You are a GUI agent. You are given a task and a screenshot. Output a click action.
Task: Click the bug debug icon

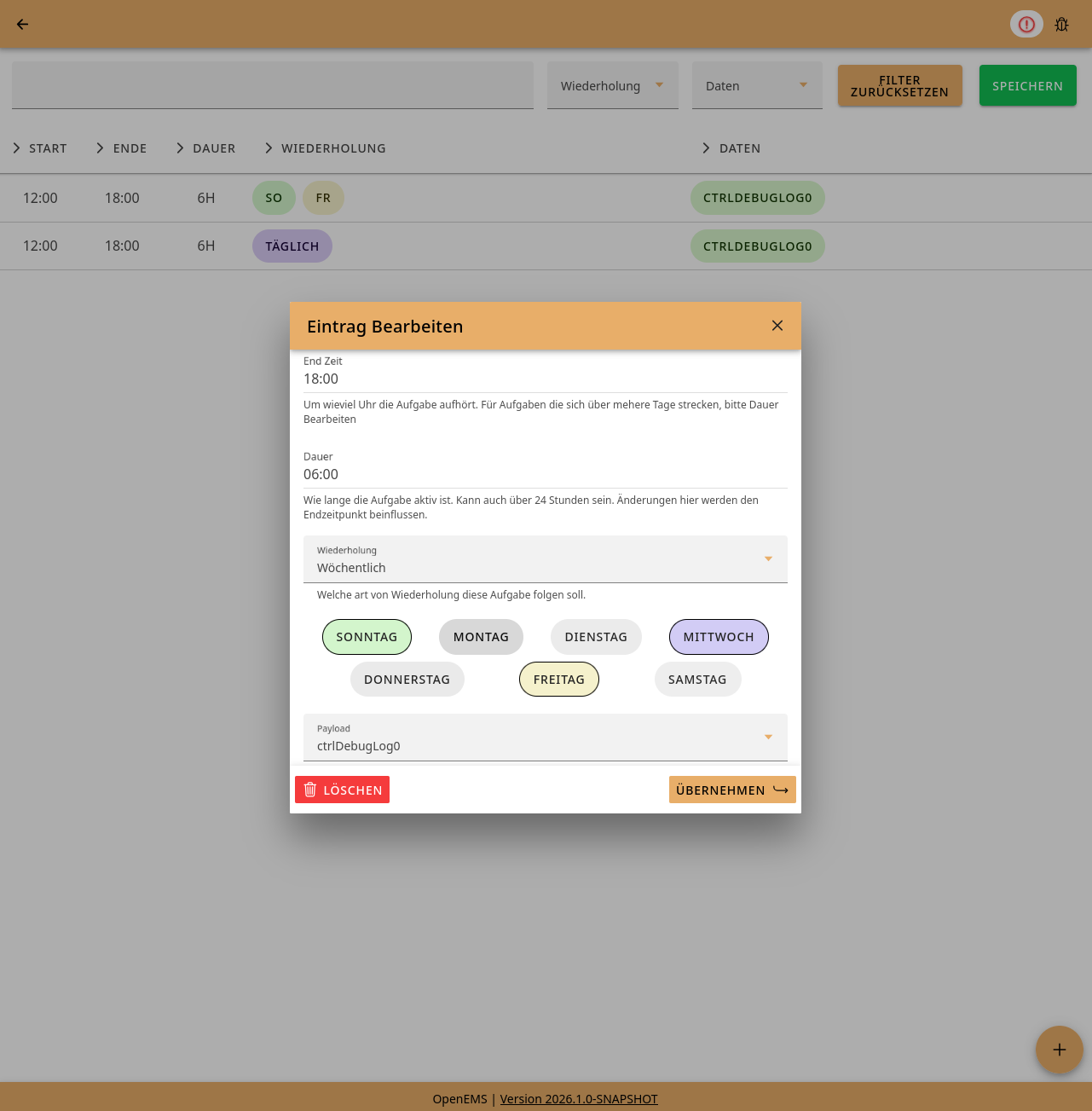(x=1061, y=24)
